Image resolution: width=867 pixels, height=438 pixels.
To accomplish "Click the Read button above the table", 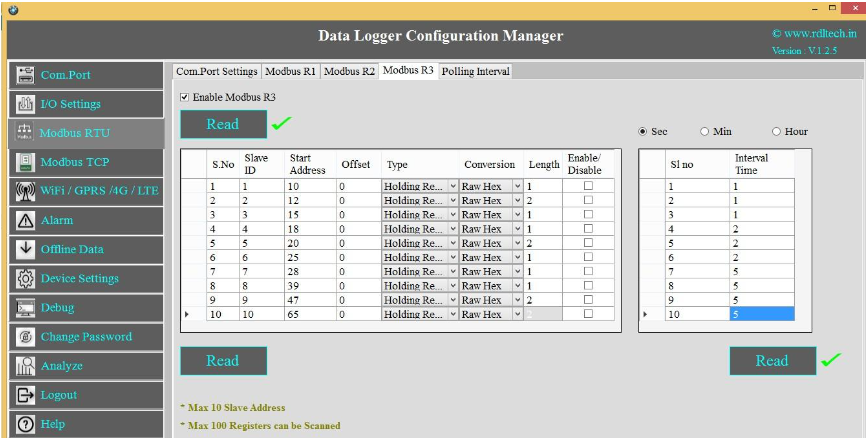I will 223,124.
